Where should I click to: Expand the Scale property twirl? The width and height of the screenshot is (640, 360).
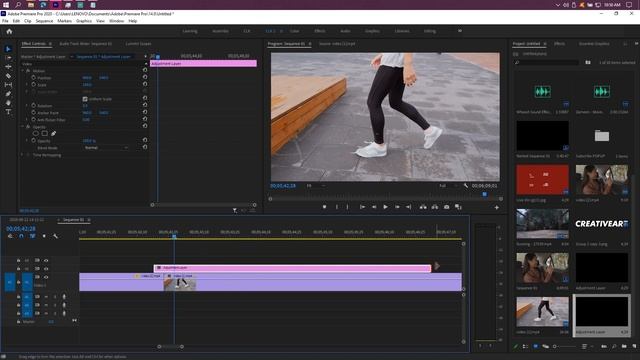click(x=27, y=84)
